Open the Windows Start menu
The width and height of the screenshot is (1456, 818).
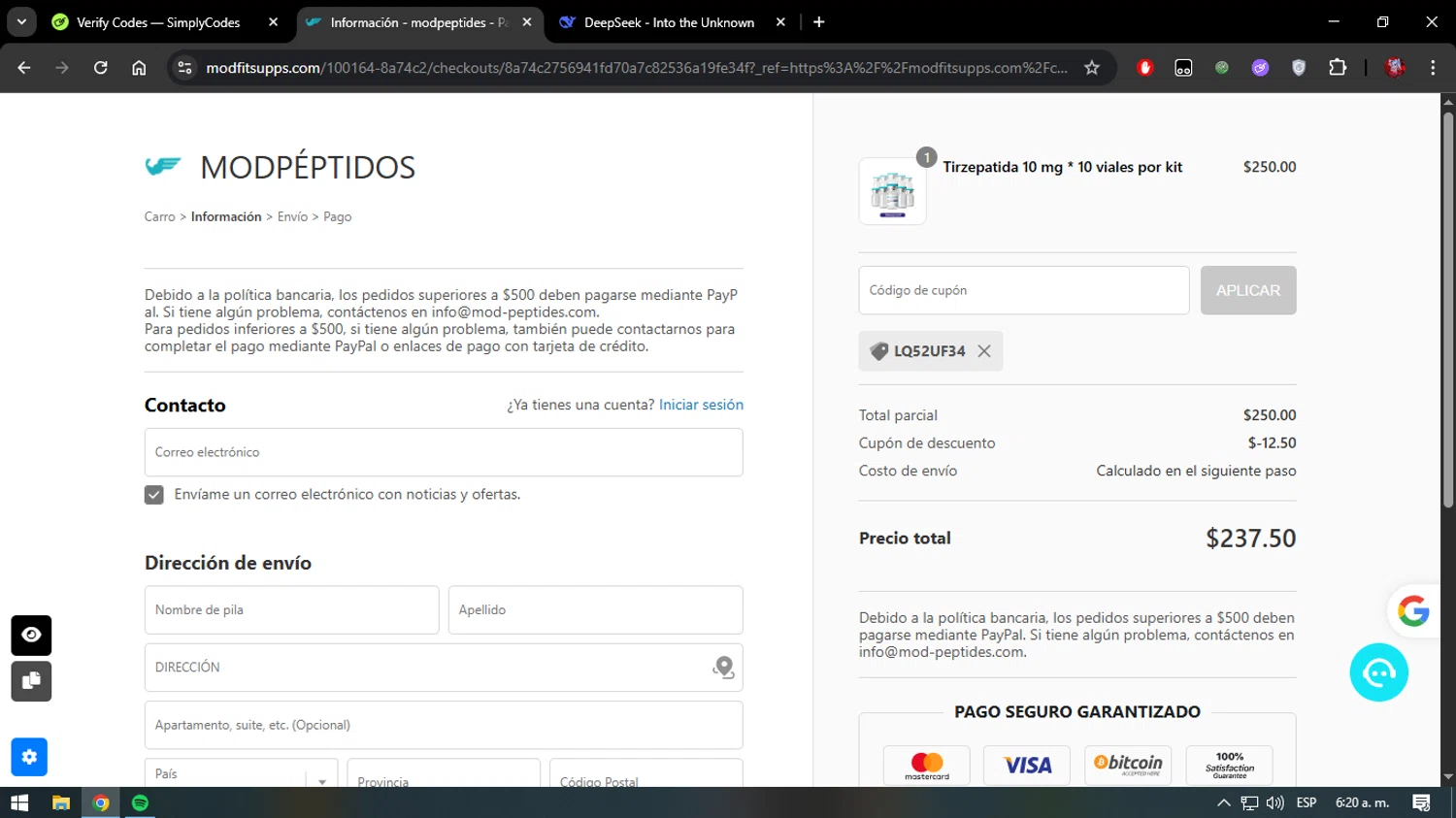pos(19,802)
